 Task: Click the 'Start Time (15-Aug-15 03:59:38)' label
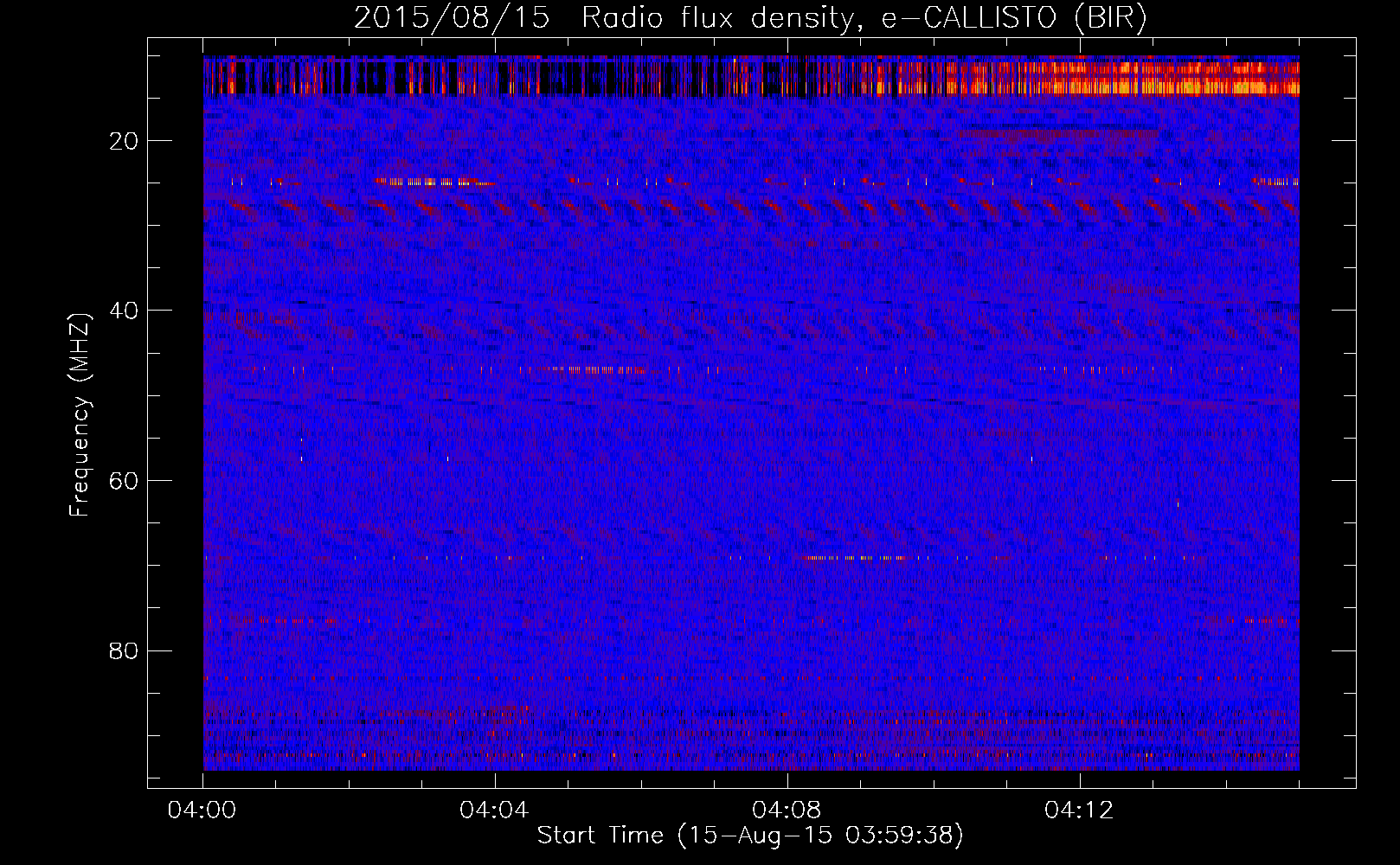tap(750, 836)
